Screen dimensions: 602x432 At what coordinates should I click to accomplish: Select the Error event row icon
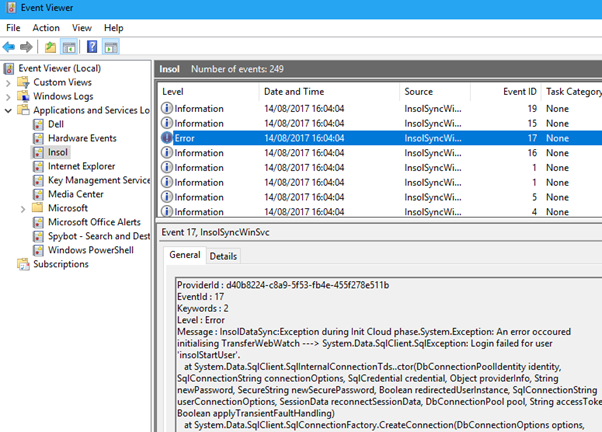pyautogui.click(x=168, y=138)
